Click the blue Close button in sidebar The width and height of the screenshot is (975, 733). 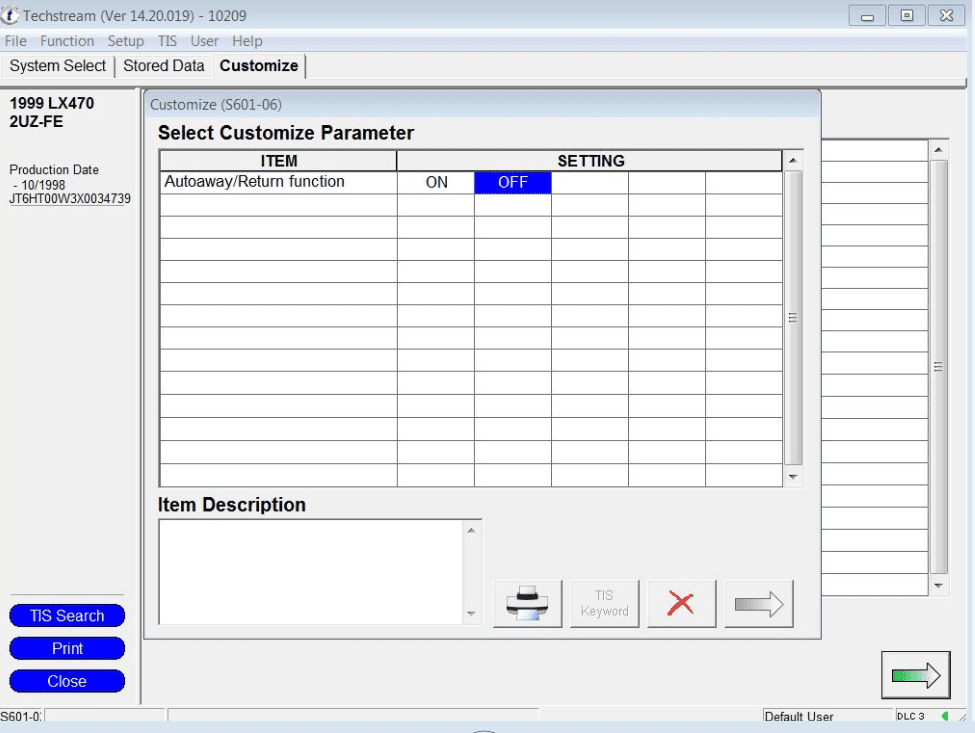tap(67, 681)
